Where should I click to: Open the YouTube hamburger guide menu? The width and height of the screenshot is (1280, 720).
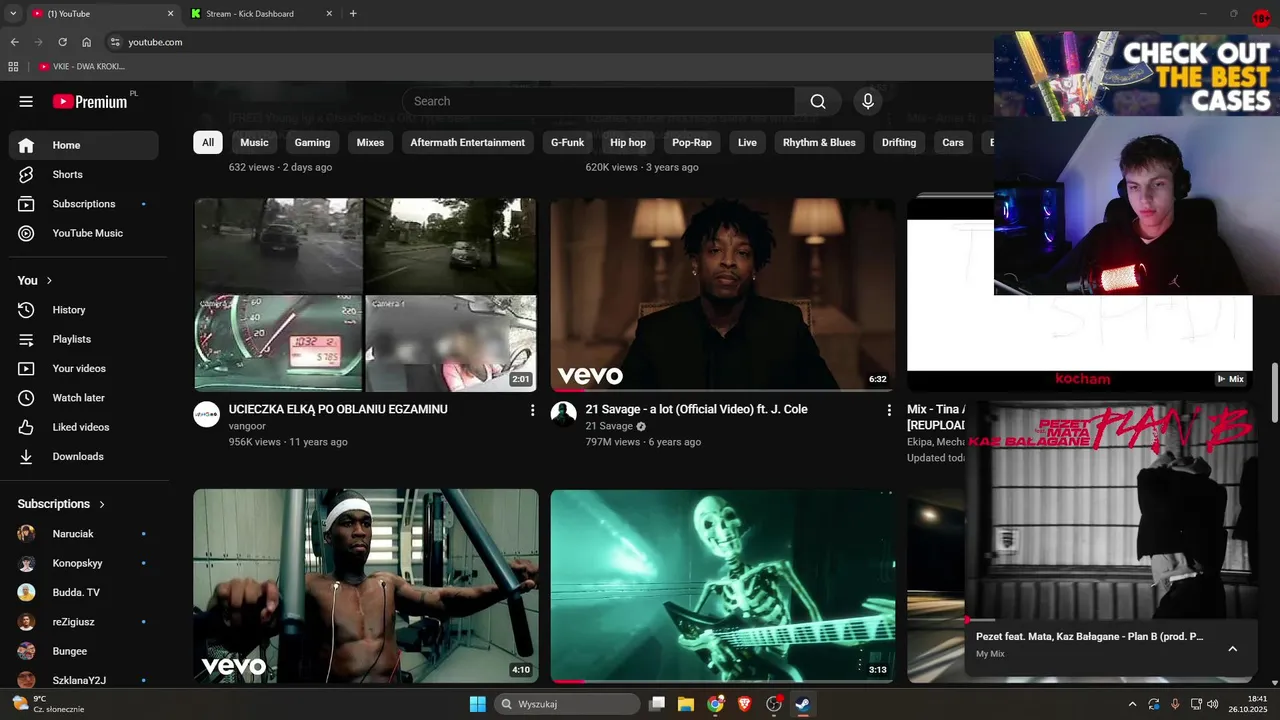(x=26, y=101)
